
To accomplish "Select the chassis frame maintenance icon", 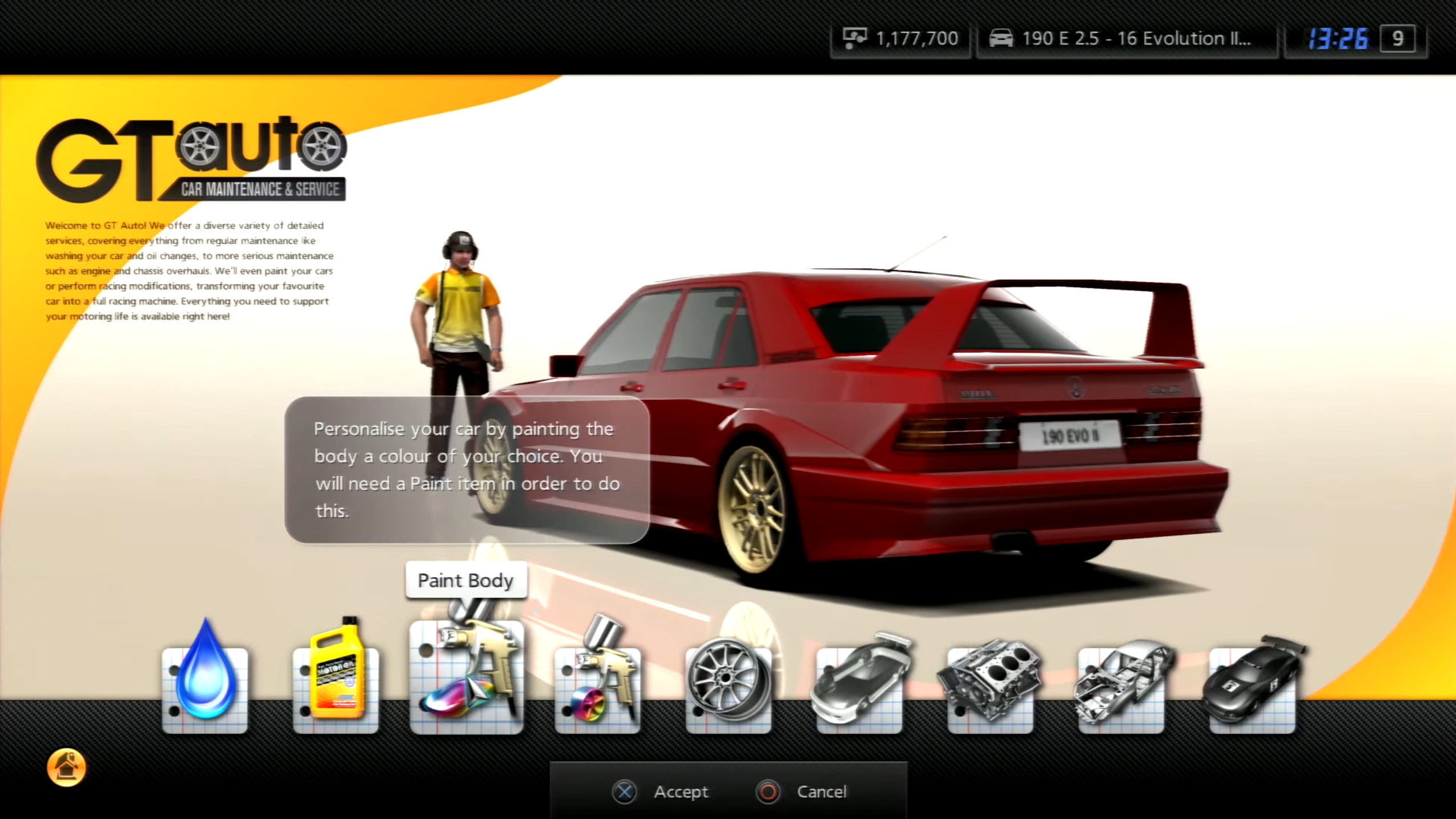I will point(1121,679).
